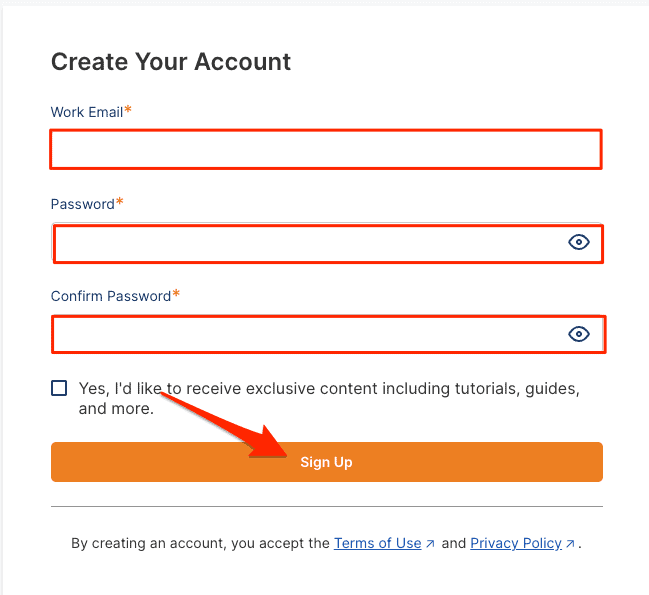Click the required asterisk beside Password label

[120, 203]
